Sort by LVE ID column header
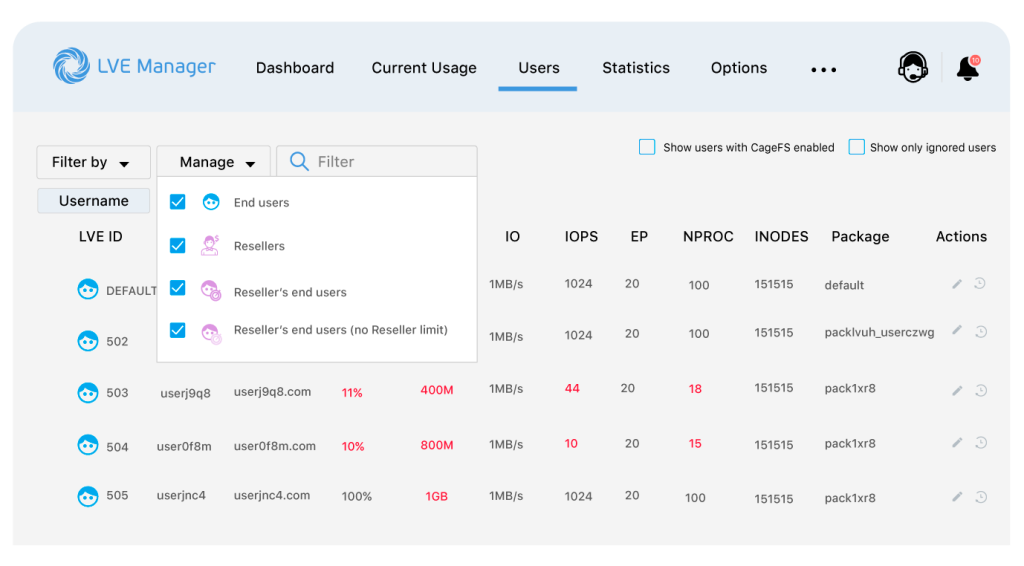Viewport: 1024px width, 566px height. pos(101,236)
